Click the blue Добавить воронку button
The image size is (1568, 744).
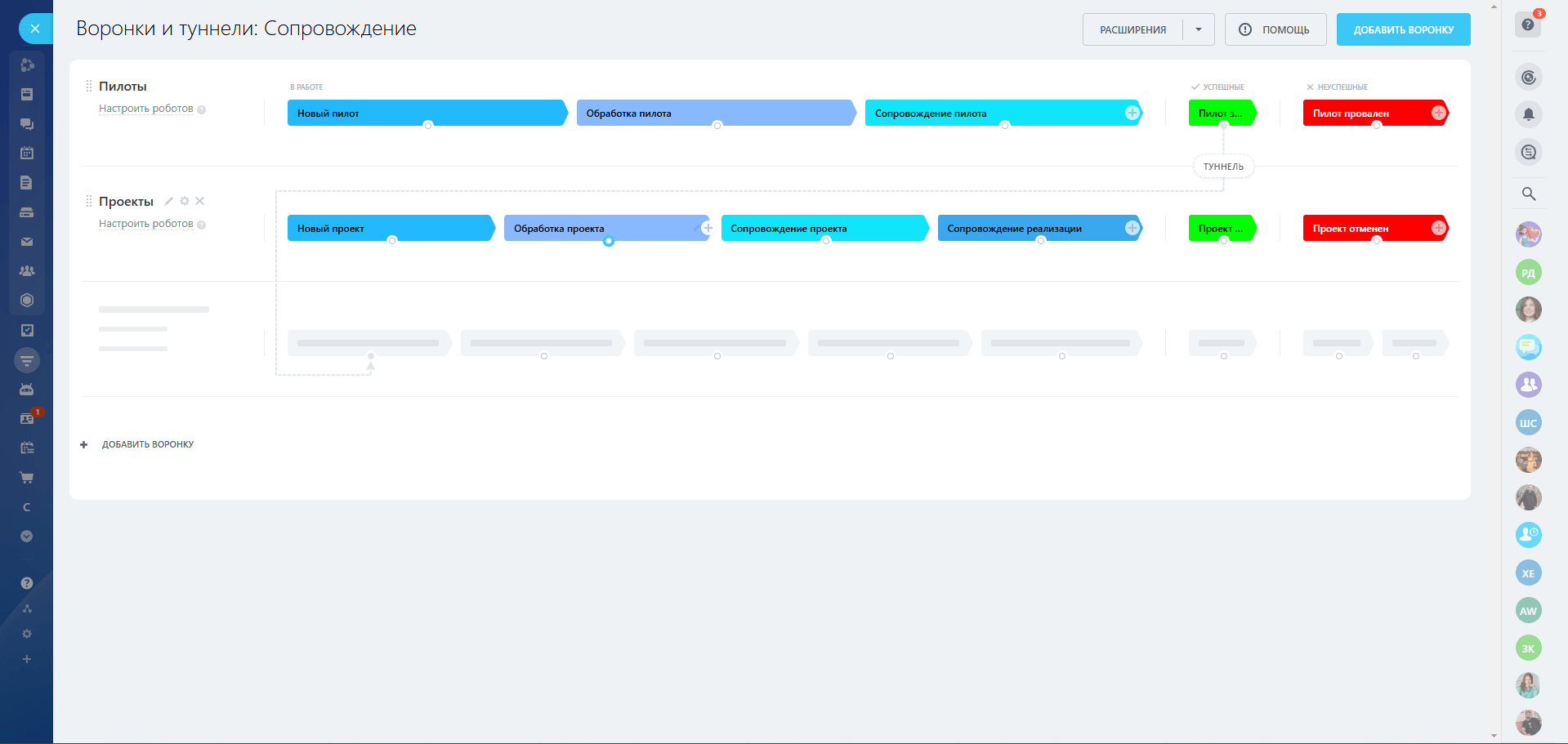coord(1403,29)
